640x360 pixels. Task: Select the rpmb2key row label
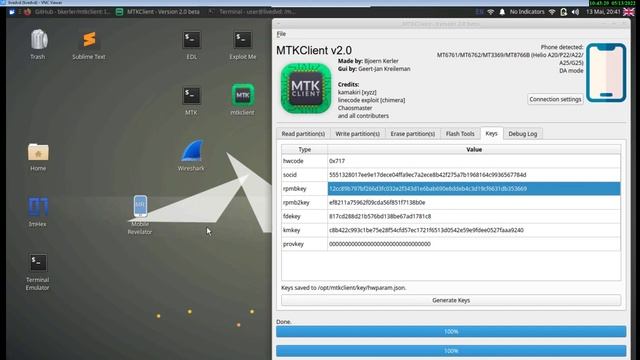304,202
